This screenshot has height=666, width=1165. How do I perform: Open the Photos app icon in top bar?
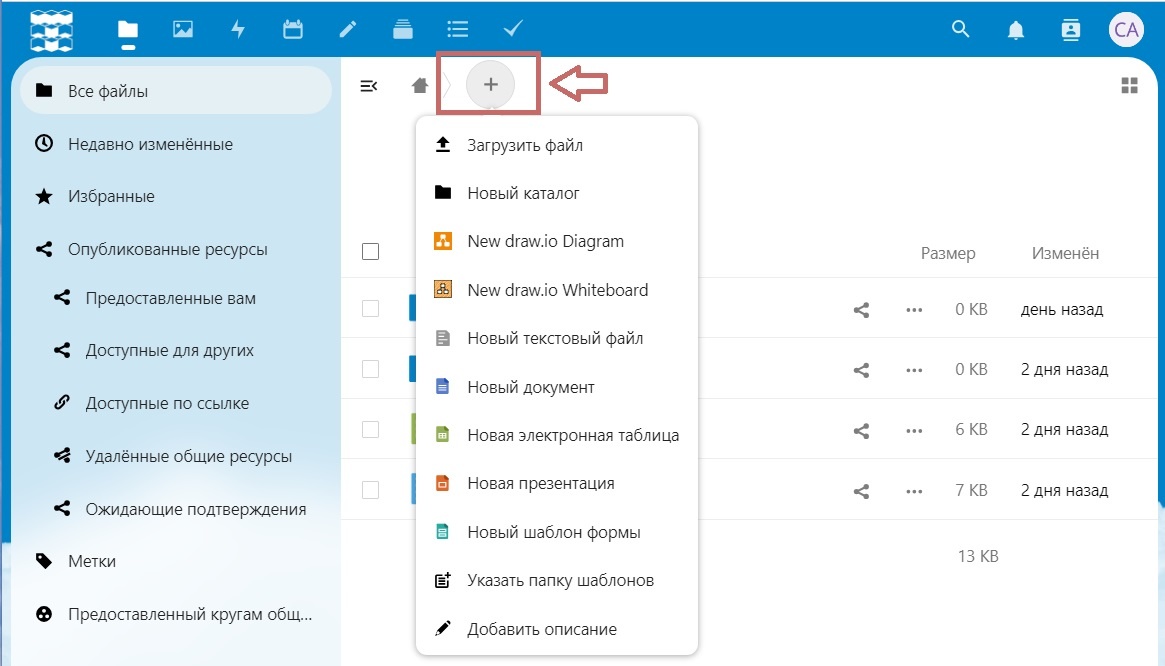coord(183,29)
